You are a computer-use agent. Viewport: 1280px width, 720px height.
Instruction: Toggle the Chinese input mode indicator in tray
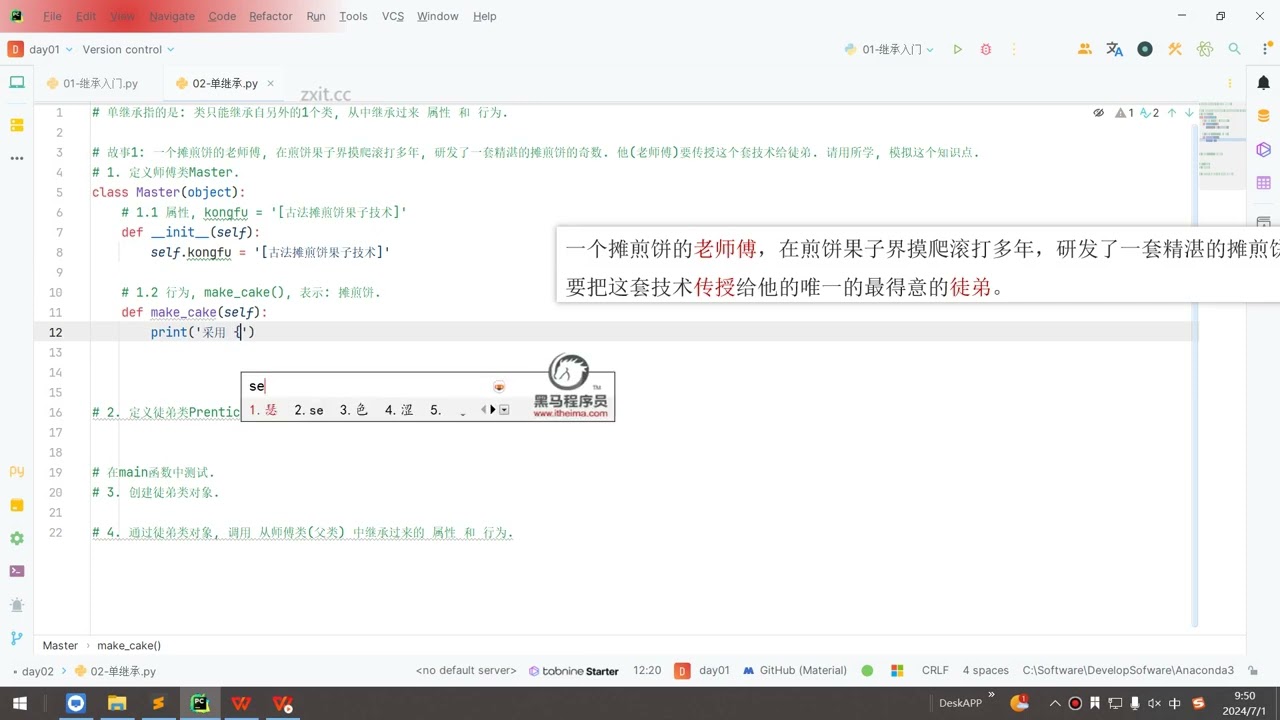1175,703
